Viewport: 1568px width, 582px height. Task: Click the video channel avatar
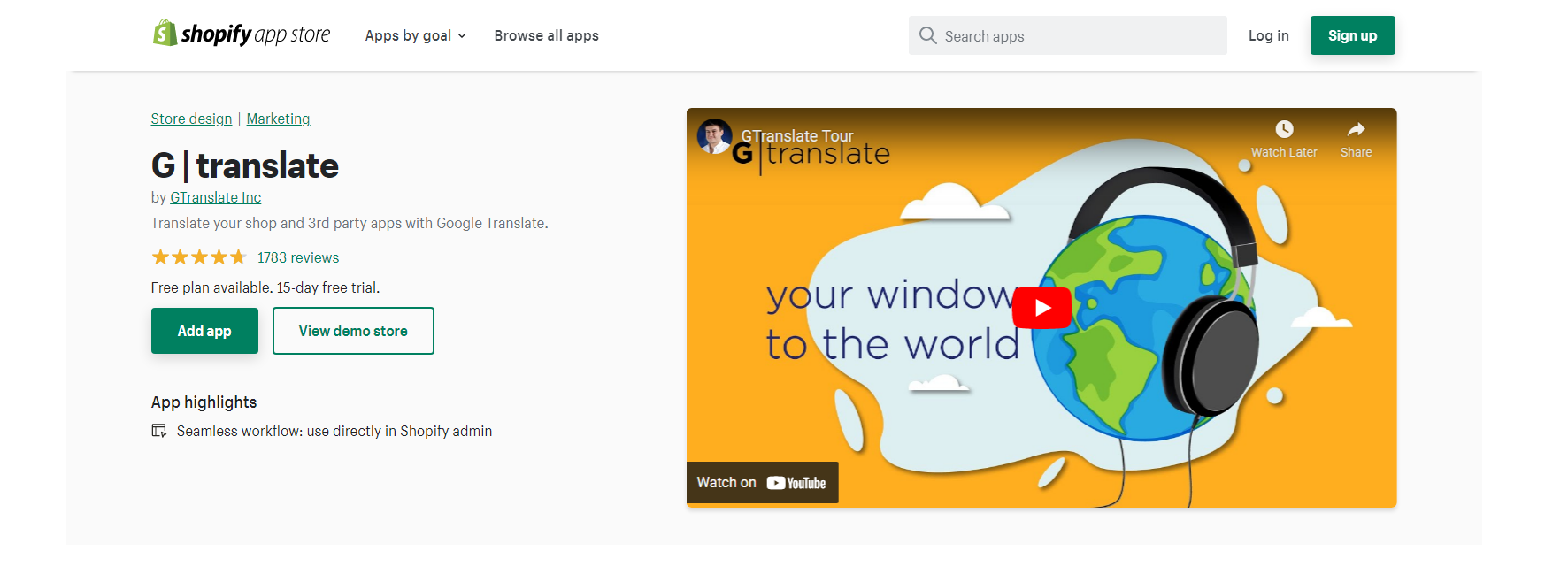pos(714,135)
